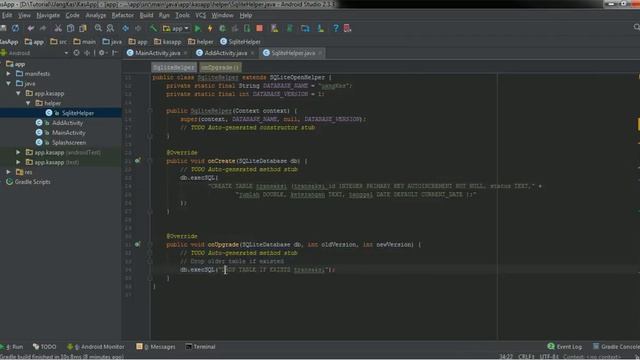Cut selection using the scissors icon

tap(58, 28)
